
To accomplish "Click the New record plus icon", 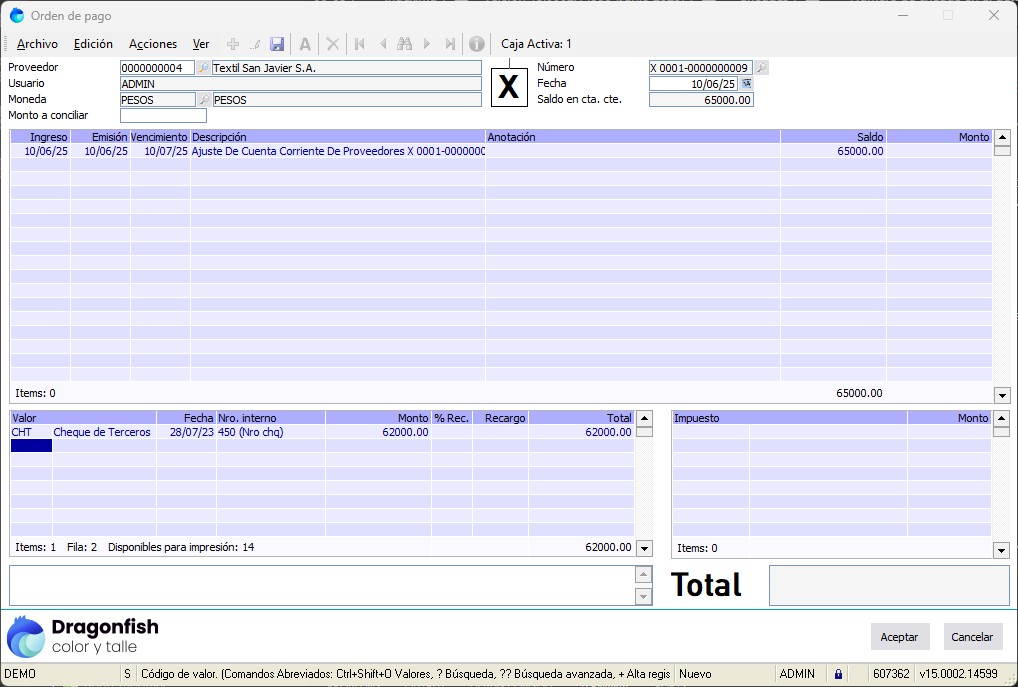I will [x=233, y=44].
